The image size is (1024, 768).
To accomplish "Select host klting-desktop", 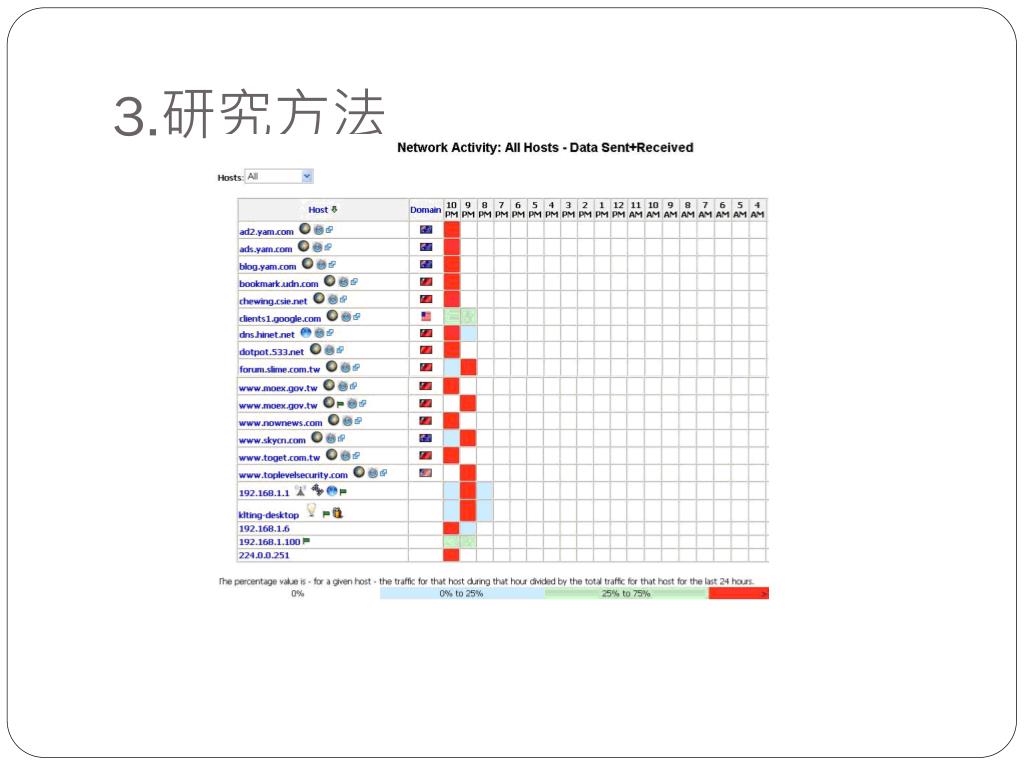I will click(269, 515).
